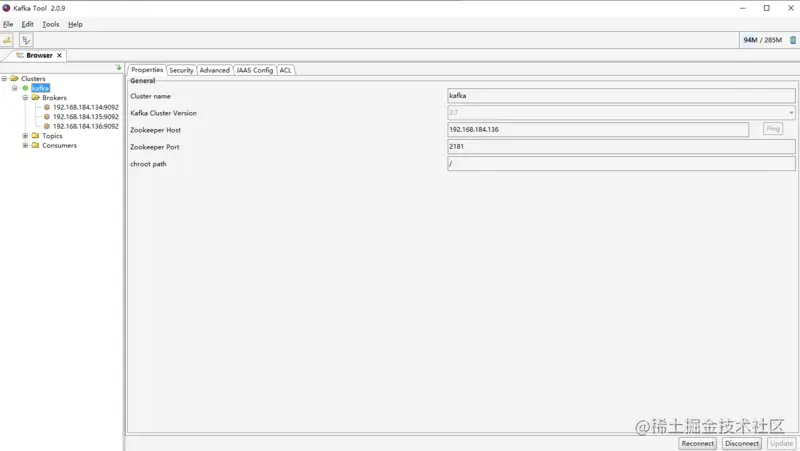This screenshot has width=800, height=451.
Task: Select broker 192.168.184.136:9092
Action: (86, 126)
